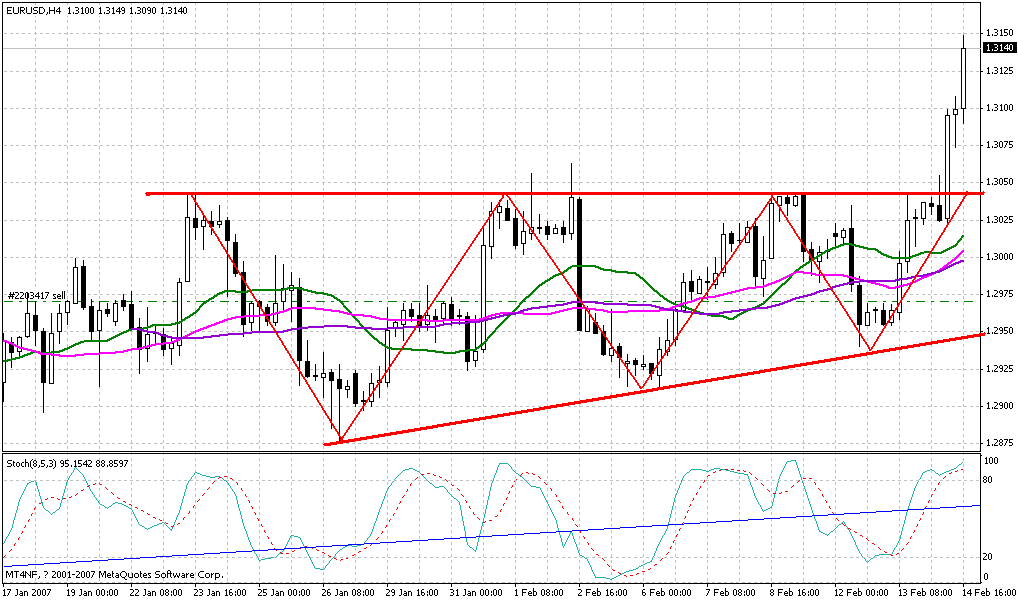The height and width of the screenshot is (600, 1018).
Task: Click the 2 Feb 16:00 time label
Action: tap(601, 593)
